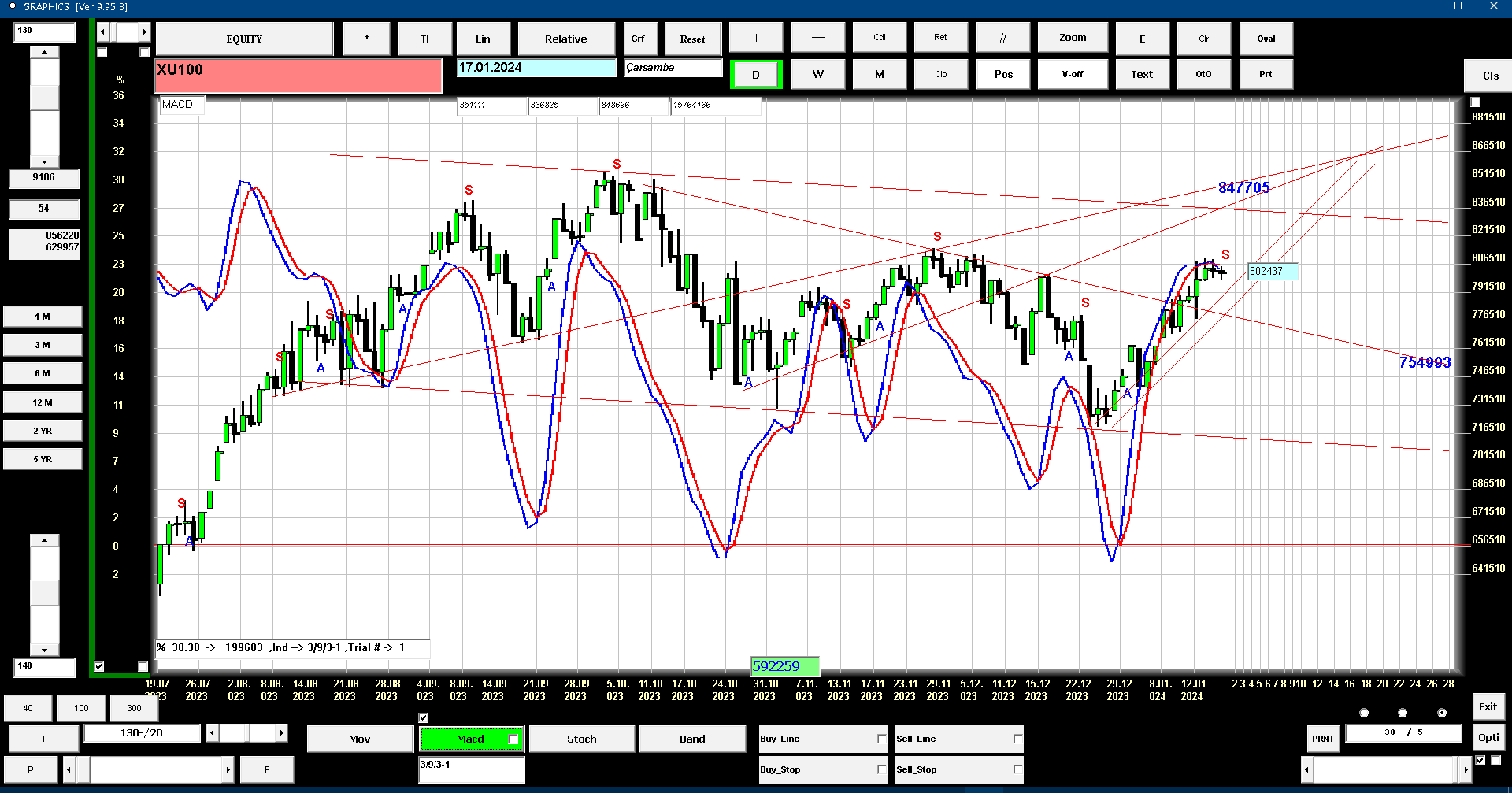Select the parallel lines tool
1512x793 pixels.
[1002, 38]
